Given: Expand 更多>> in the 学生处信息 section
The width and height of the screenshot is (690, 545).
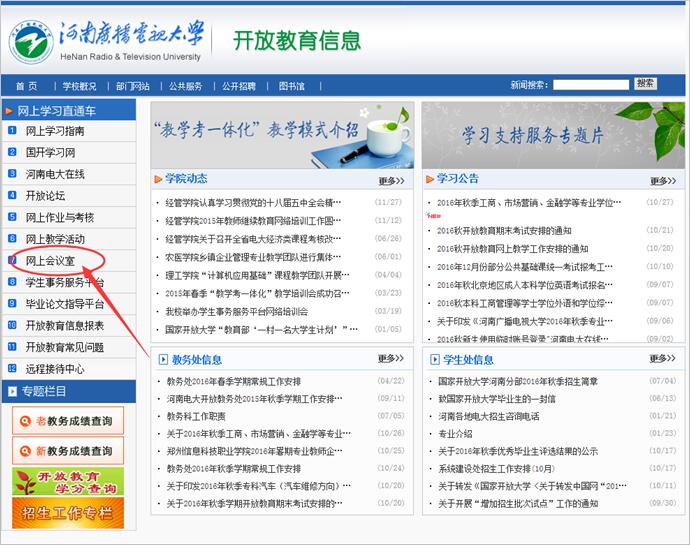Looking at the screenshot, I should (662, 359).
